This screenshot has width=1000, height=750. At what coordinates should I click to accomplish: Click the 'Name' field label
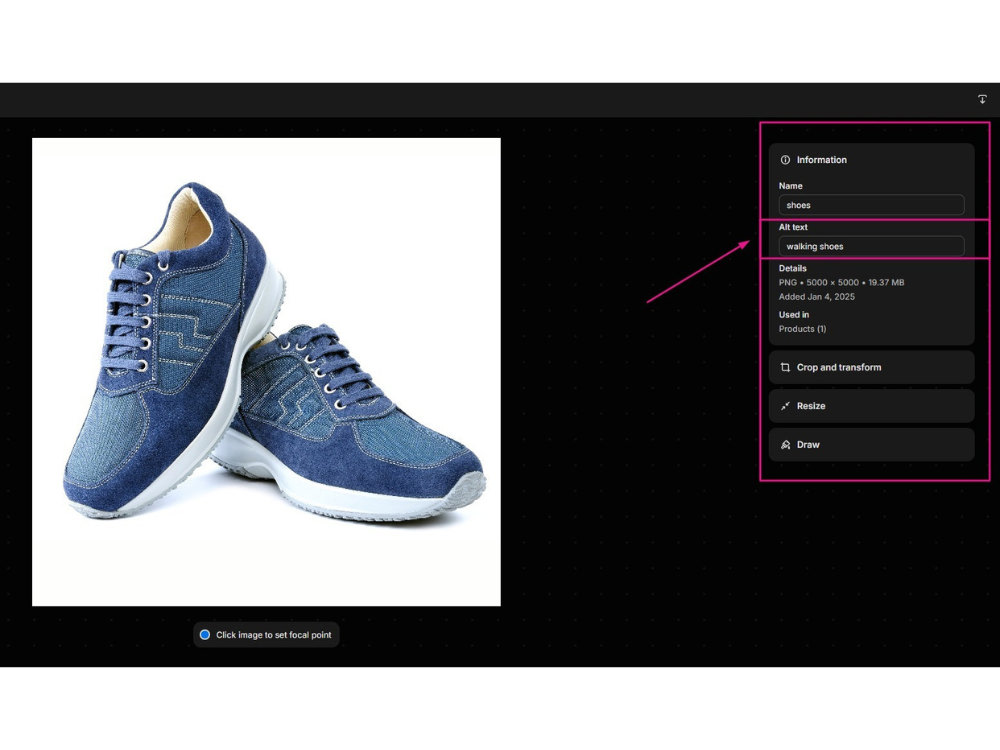pyautogui.click(x=790, y=186)
